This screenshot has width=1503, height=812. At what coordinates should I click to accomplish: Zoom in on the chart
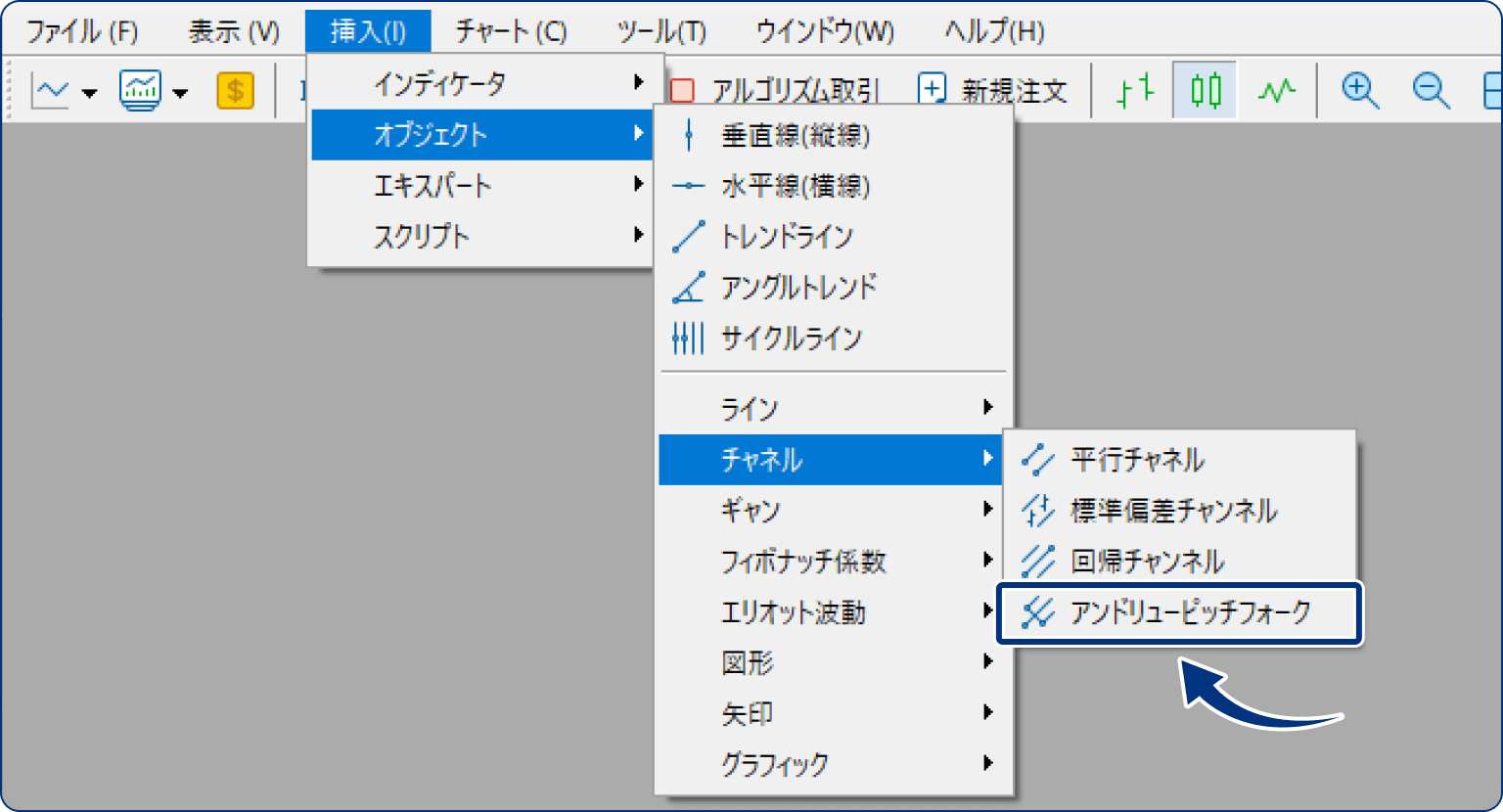click(x=1359, y=89)
